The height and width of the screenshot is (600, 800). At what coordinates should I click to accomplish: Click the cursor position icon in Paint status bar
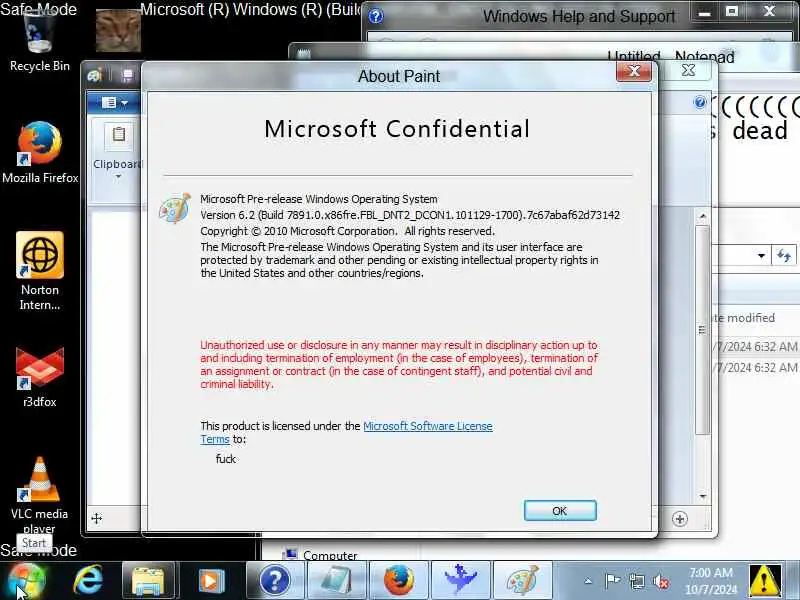(x=96, y=519)
